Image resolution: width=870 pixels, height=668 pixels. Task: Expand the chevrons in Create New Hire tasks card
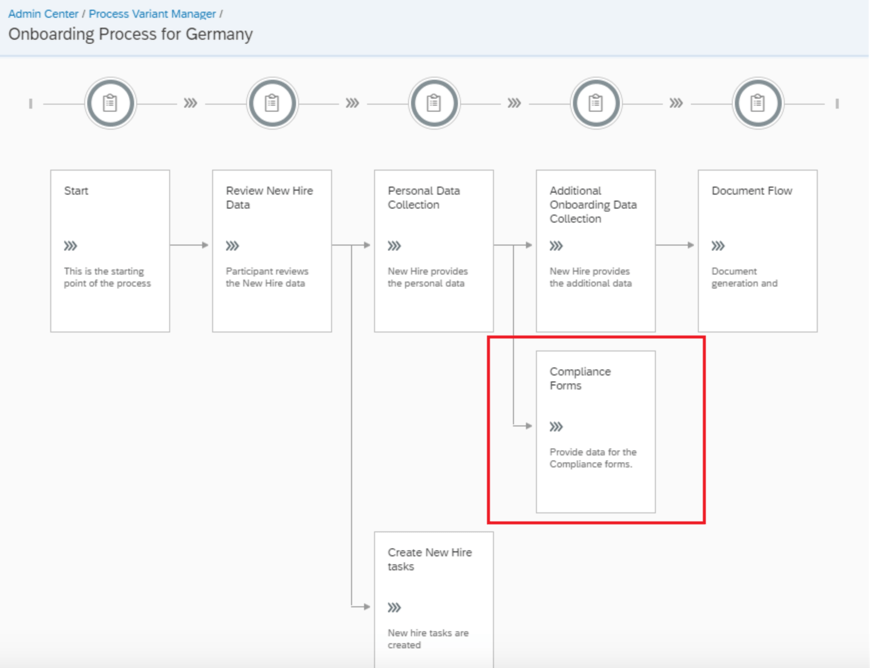(x=395, y=608)
